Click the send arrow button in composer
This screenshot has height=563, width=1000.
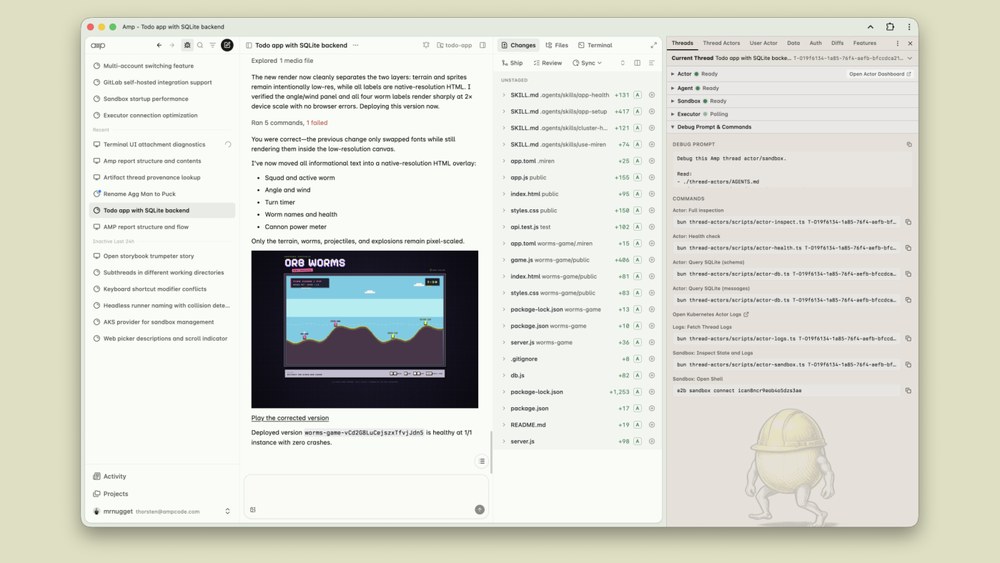click(480, 509)
